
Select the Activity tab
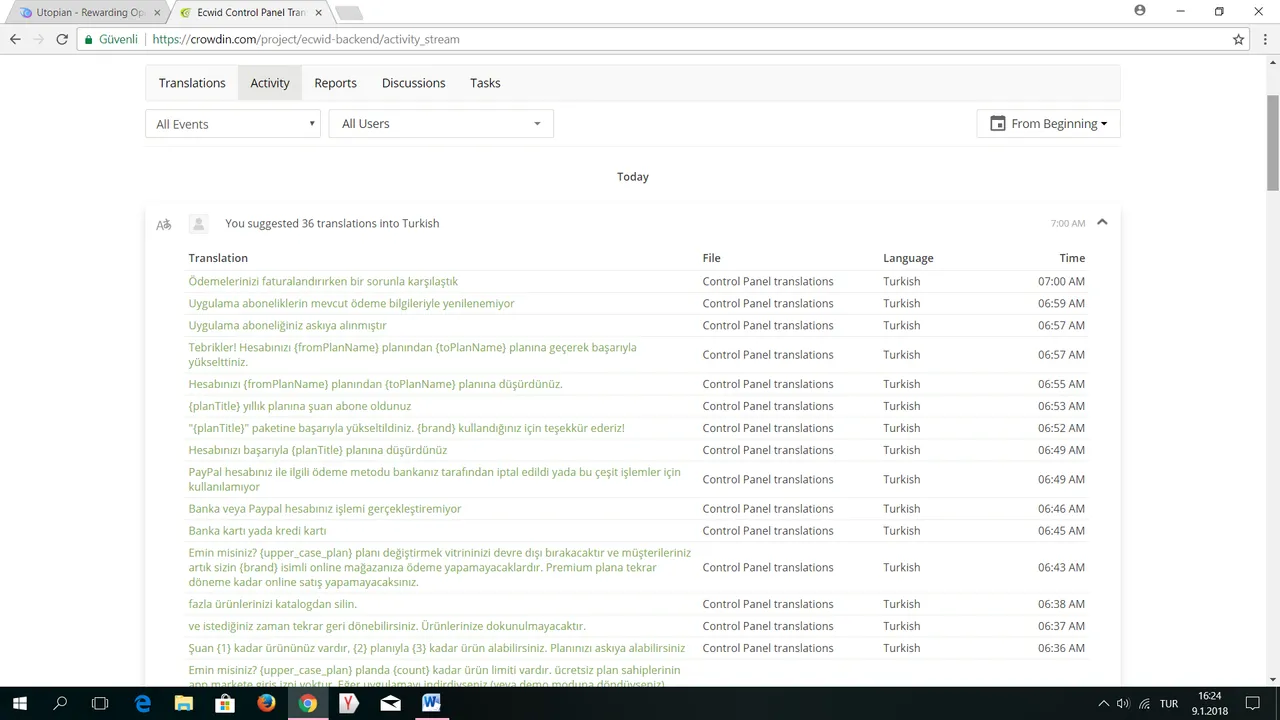click(270, 83)
